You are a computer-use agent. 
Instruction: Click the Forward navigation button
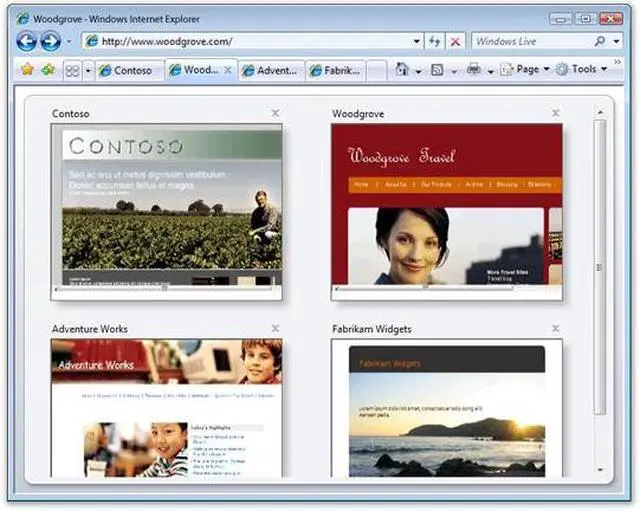click(49, 42)
